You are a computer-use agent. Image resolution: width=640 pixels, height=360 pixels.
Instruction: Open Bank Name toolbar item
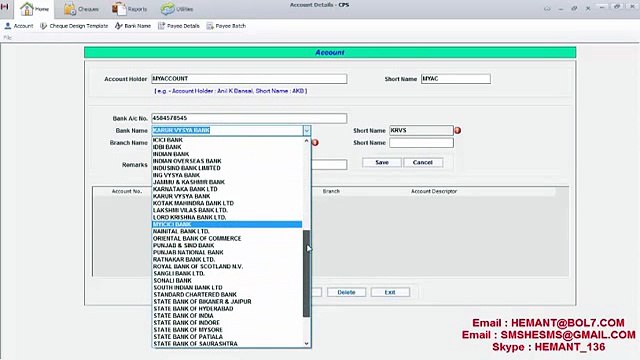coord(133,26)
